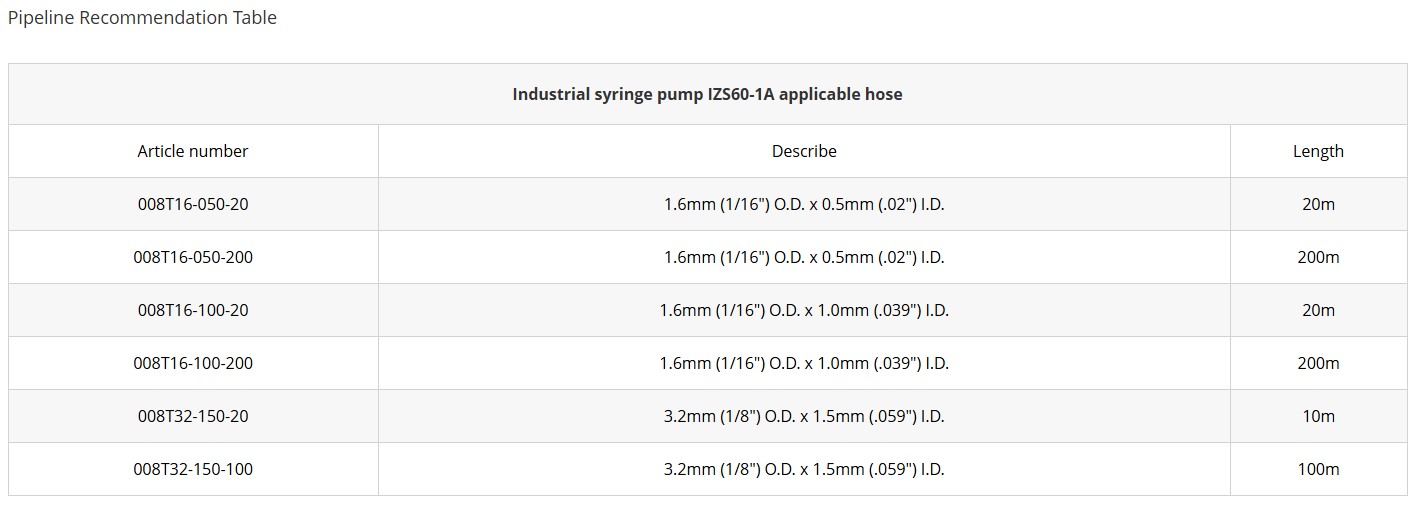The image size is (1417, 507).
Task: Click article number 008T16-100-20
Action: coord(193,310)
